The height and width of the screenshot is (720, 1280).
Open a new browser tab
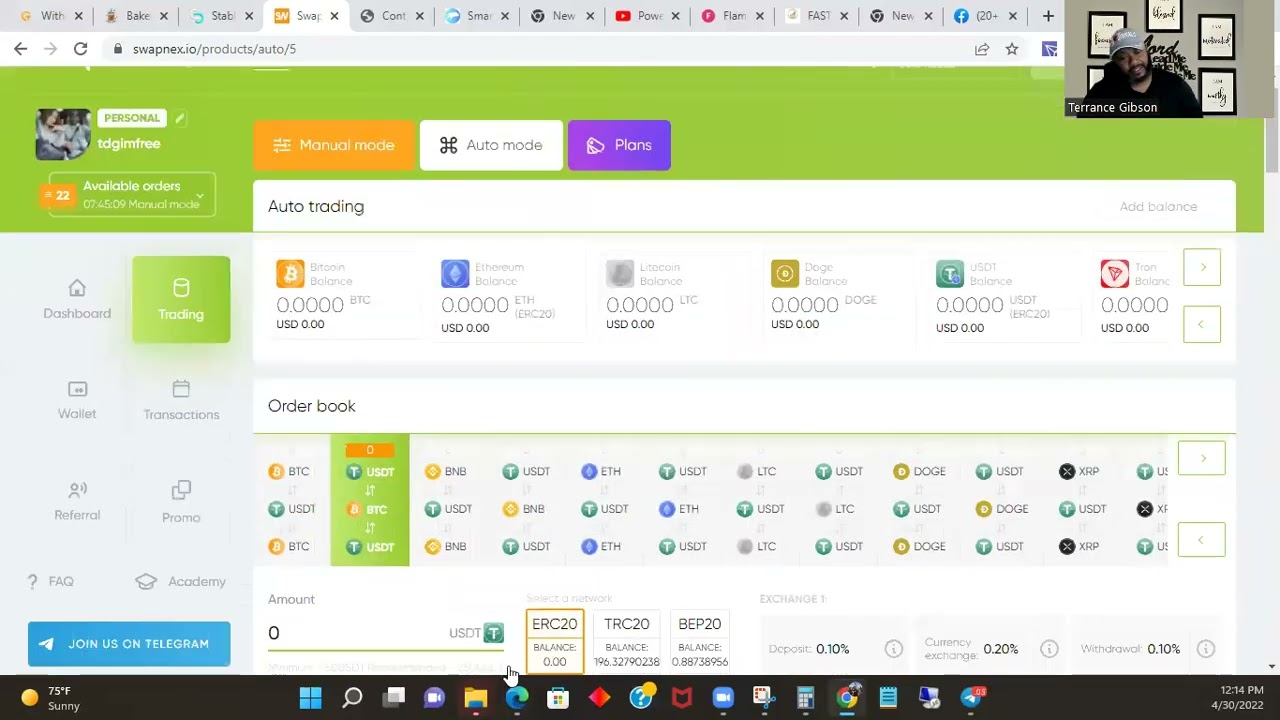(x=1048, y=16)
